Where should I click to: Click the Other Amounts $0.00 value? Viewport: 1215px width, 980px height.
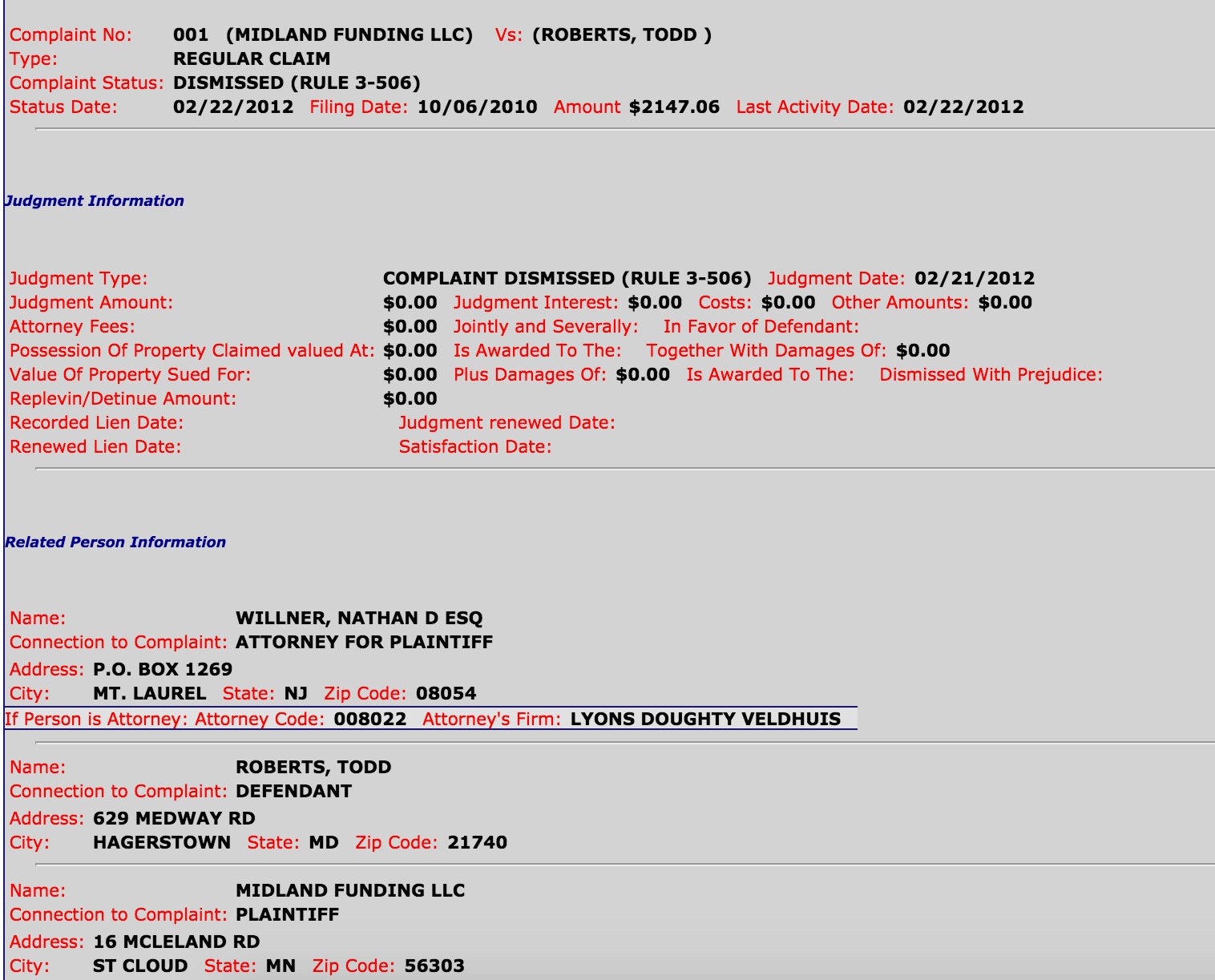click(x=1005, y=303)
